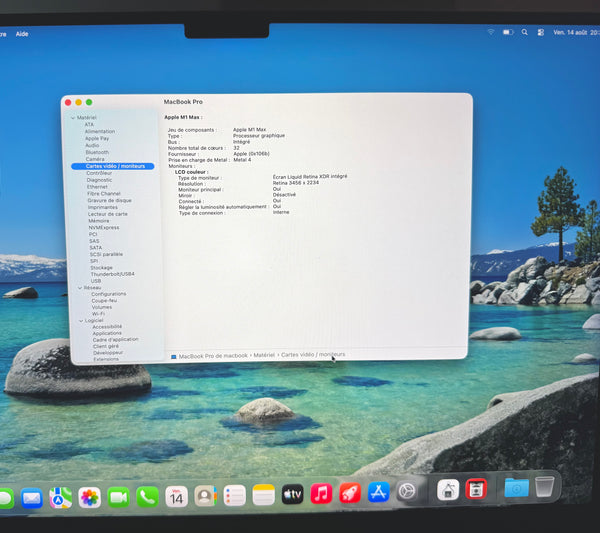Screen dimensions: 600x533
Task: Open the Photos app in the Dock
Action: coord(90,497)
